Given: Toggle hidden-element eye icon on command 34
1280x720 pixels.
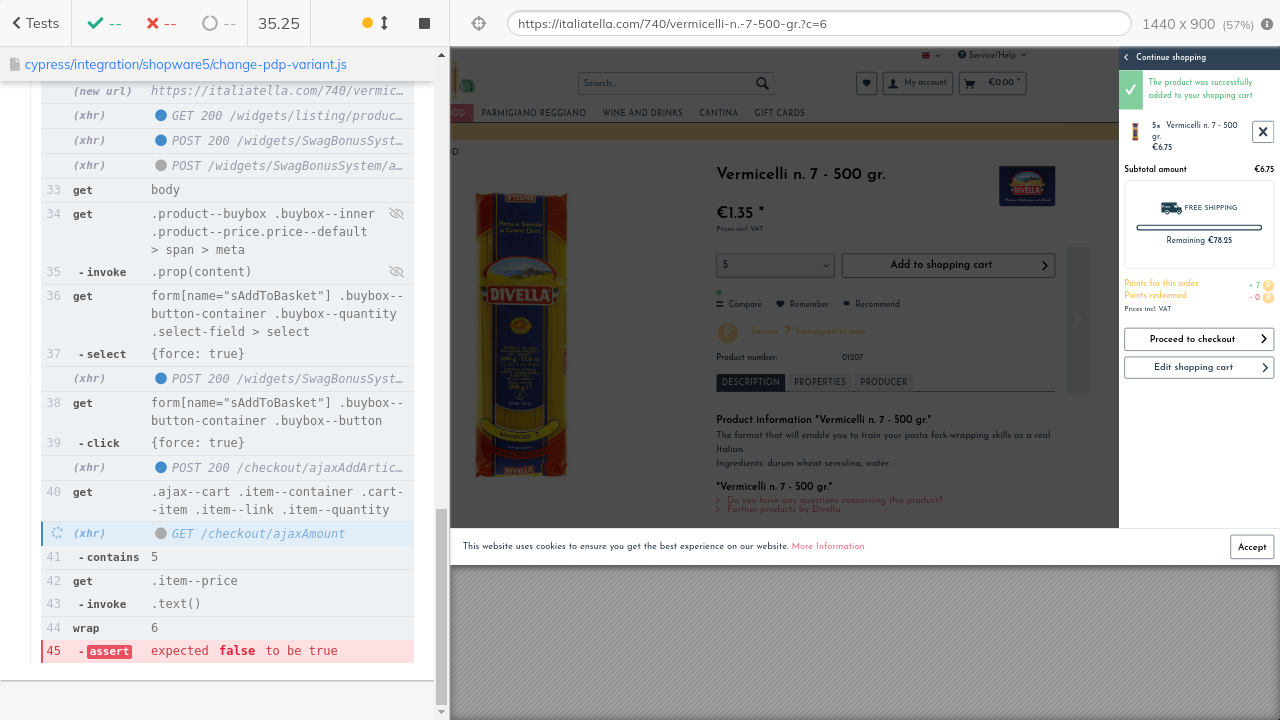Looking at the screenshot, I should (x=396, y=214).
